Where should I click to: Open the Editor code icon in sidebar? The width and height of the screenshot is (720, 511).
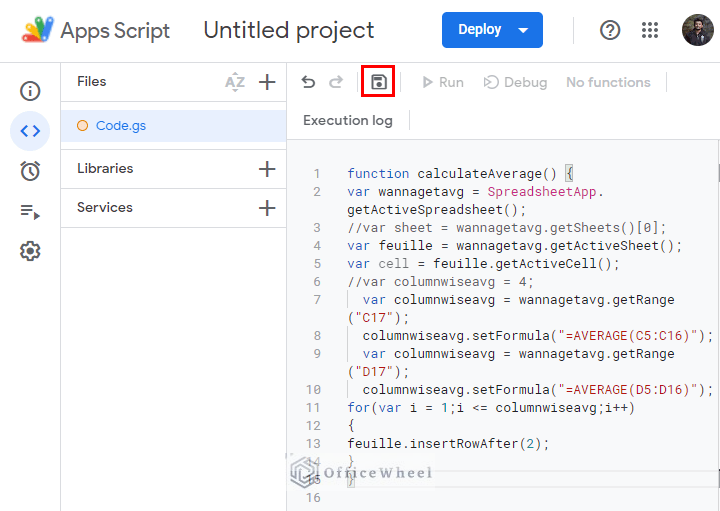point(30,131)
